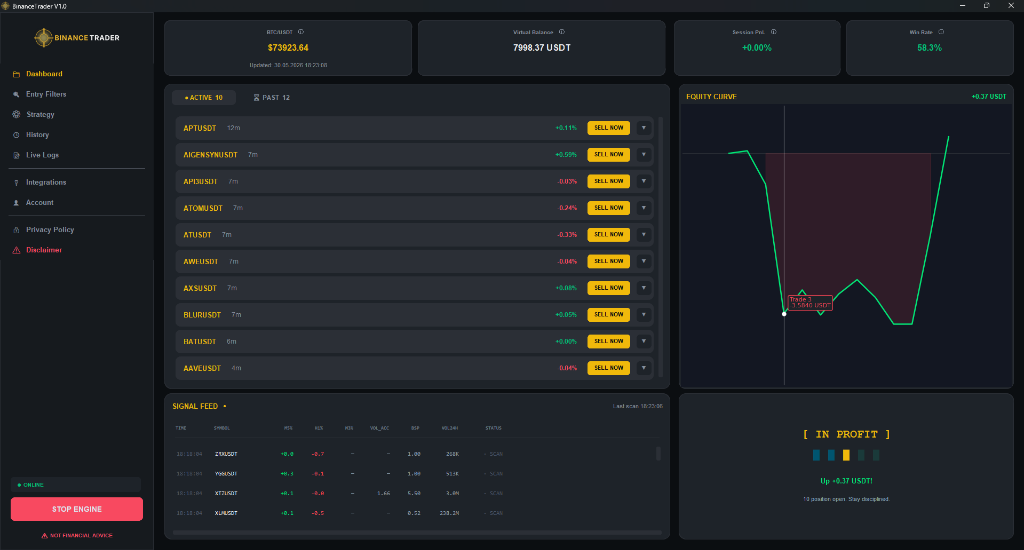Image resolution: width=1024 pixels, height=550 pixels.
Task: Sell the BATUSDT position now
Action: tap(609, 341)
